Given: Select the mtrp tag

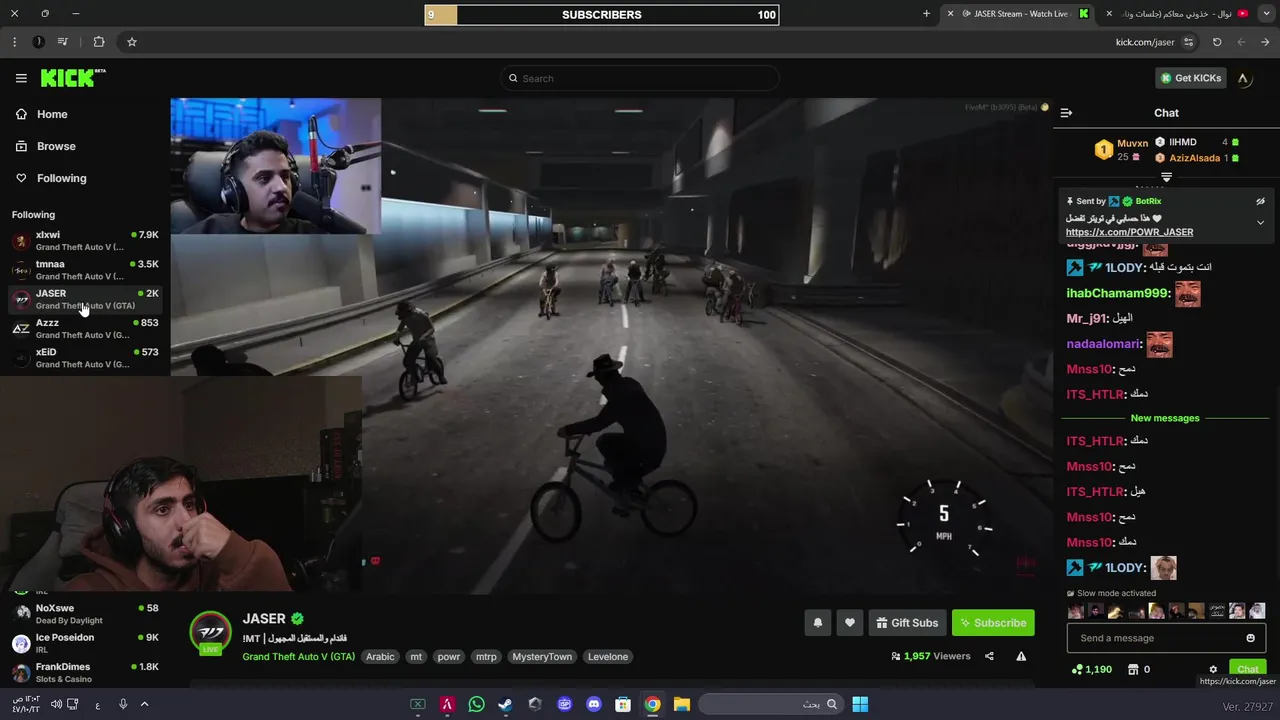Looking at the screenshot, I should pos(486,657).
